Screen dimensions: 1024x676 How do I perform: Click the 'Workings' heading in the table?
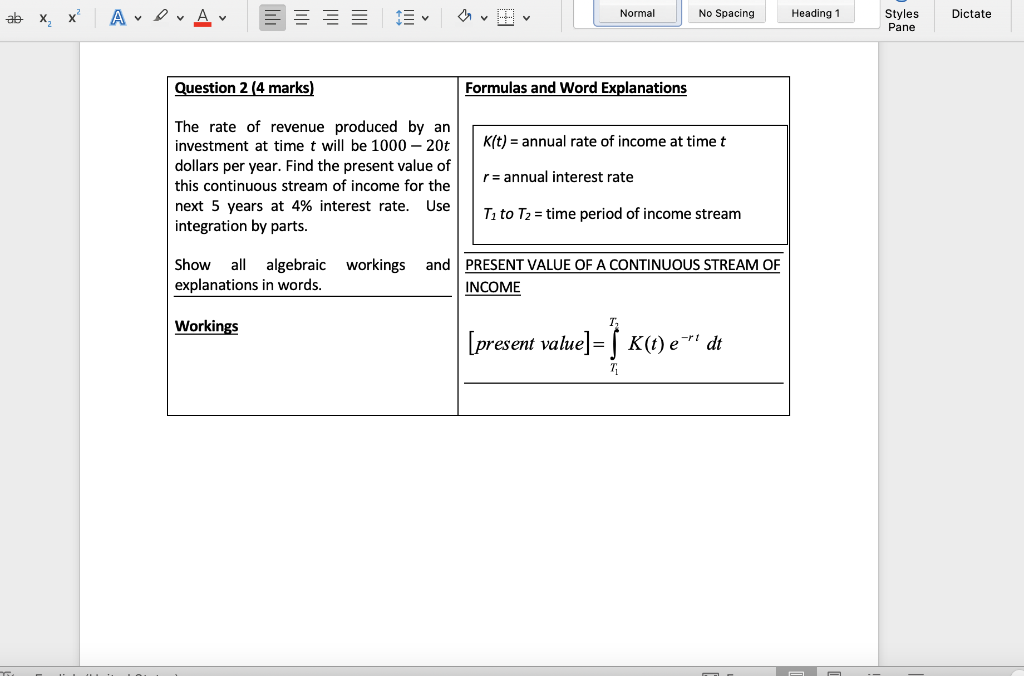pos(206,327)
